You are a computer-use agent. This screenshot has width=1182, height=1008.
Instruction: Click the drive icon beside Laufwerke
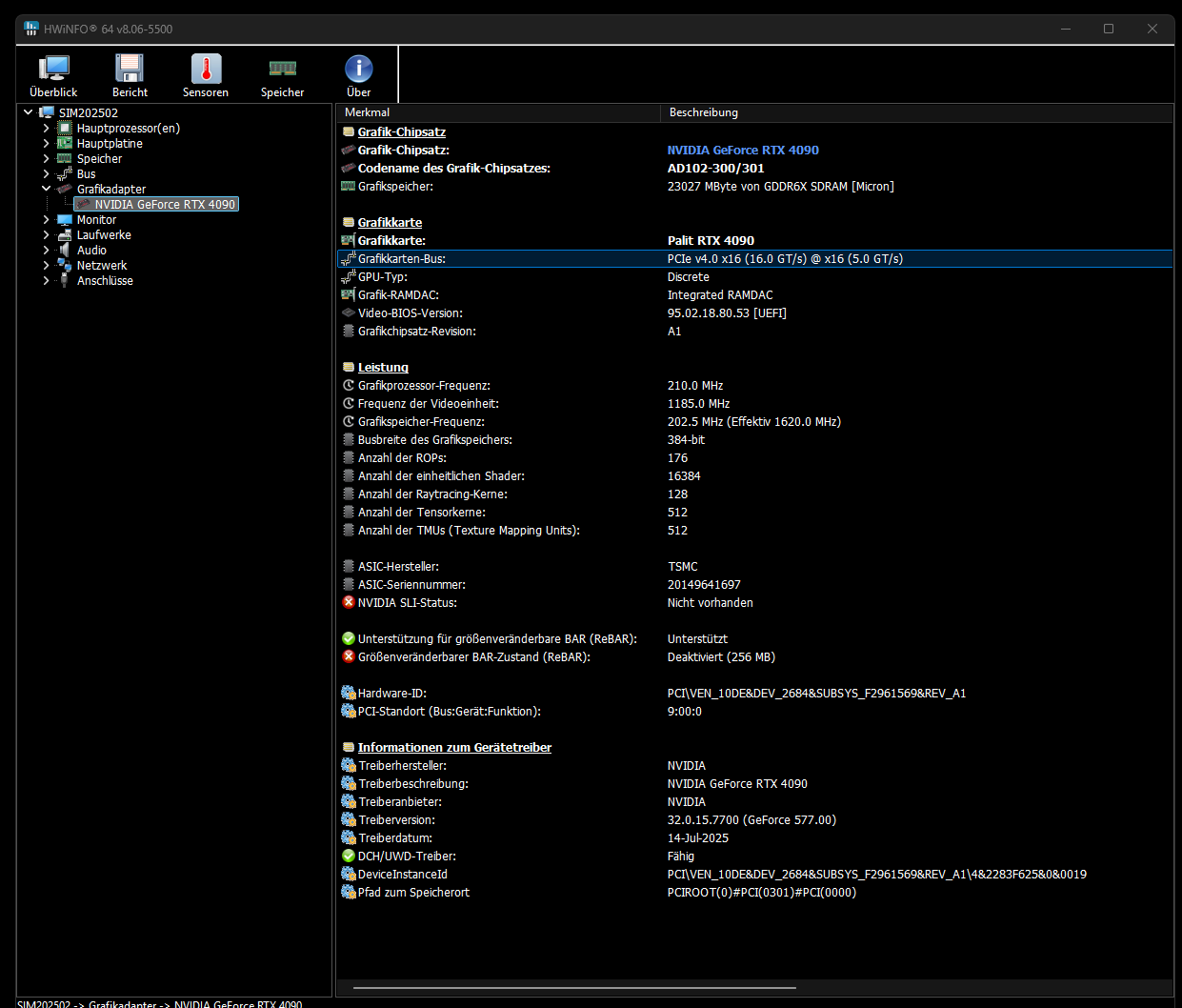(65, 234)
